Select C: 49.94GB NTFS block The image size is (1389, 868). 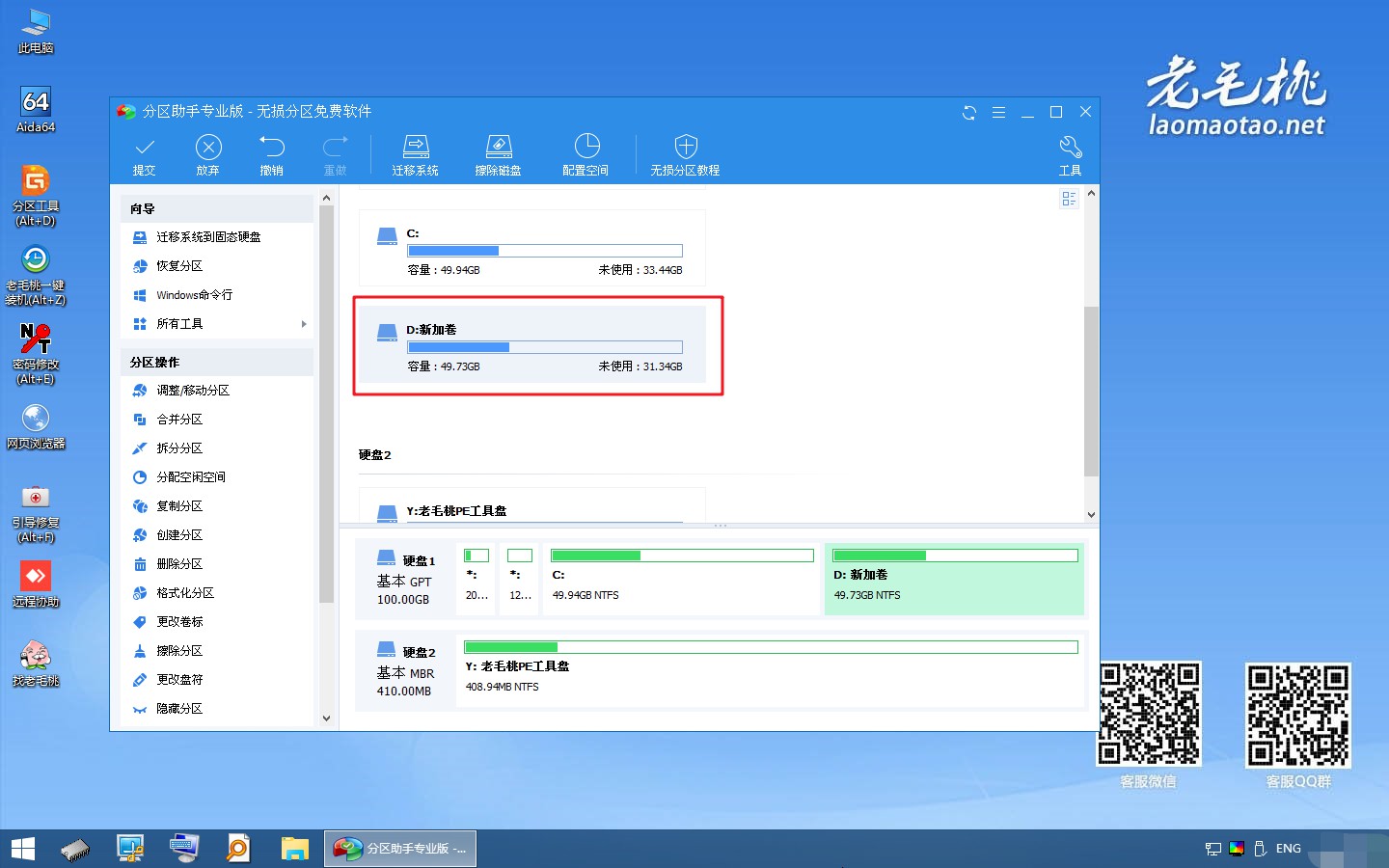coord(682,579)
